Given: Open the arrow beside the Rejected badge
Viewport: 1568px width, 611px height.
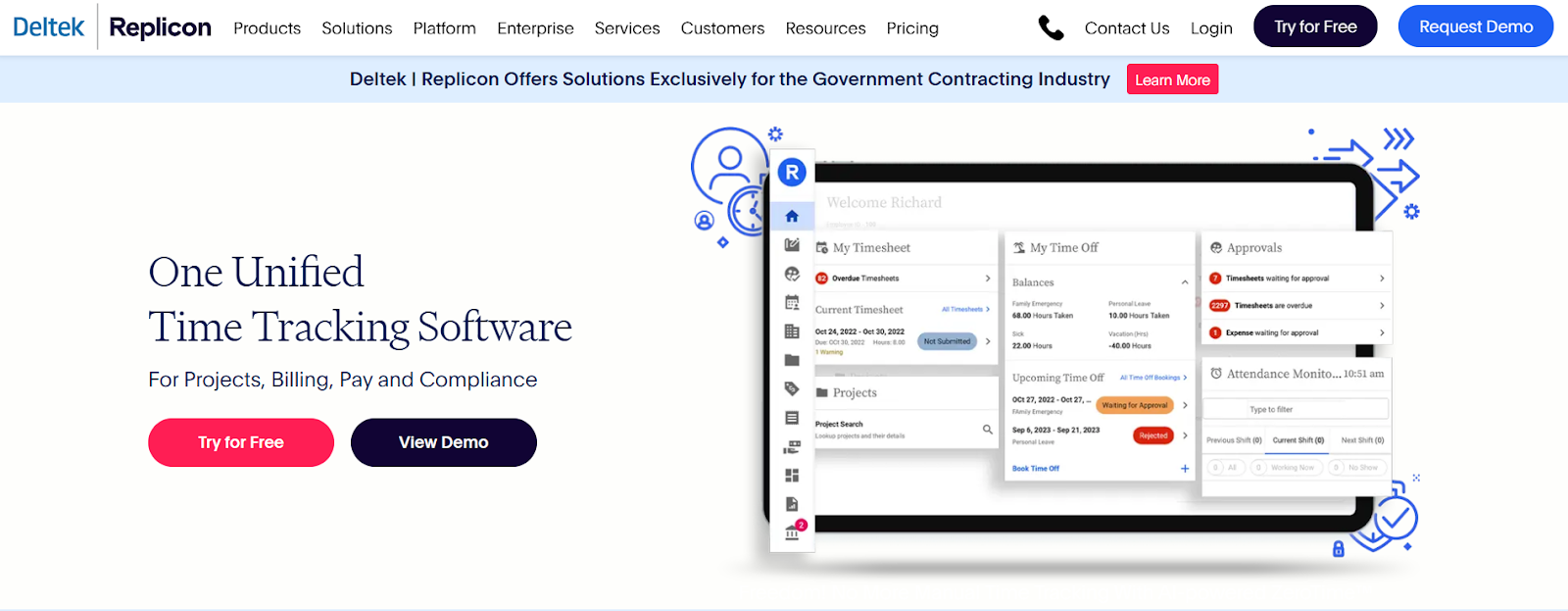Looking at the screenshot, I should pos(1185,435).
